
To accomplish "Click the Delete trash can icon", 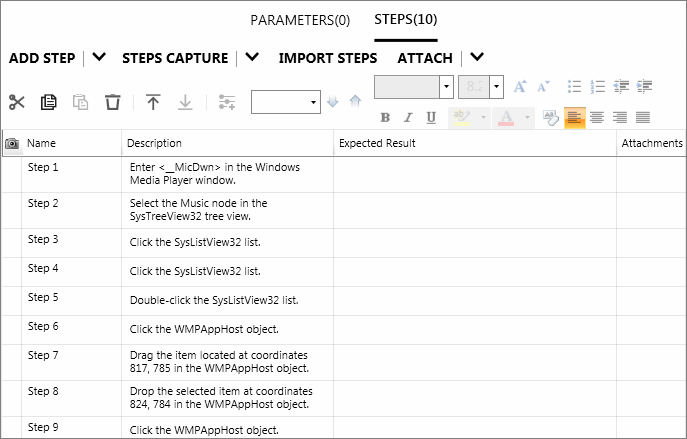I will [113, 102].
